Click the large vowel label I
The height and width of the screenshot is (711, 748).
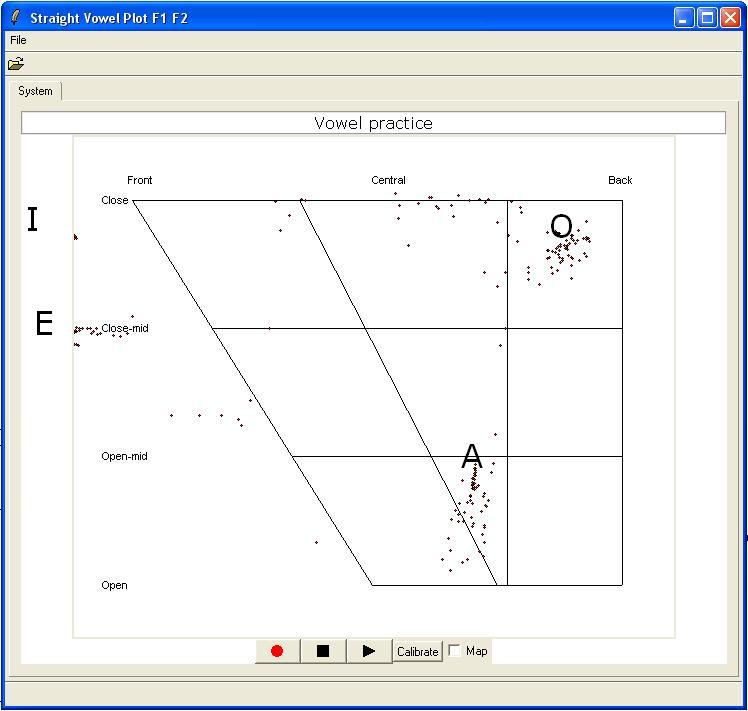[x=33, y=220]
